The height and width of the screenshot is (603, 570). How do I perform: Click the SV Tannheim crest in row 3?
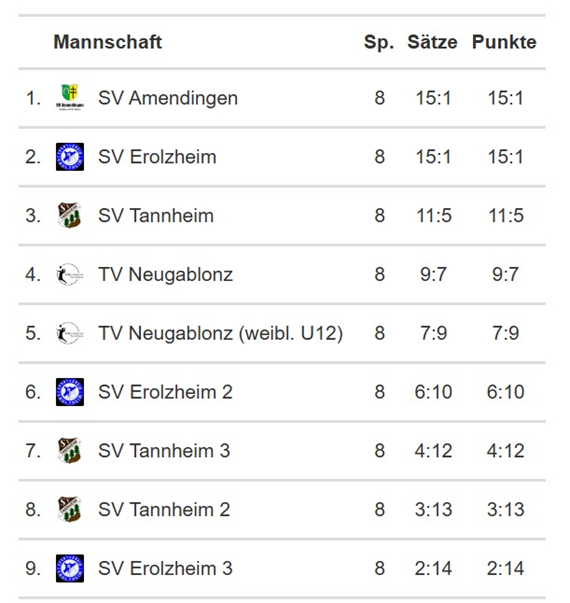click(x=70, y=215)
